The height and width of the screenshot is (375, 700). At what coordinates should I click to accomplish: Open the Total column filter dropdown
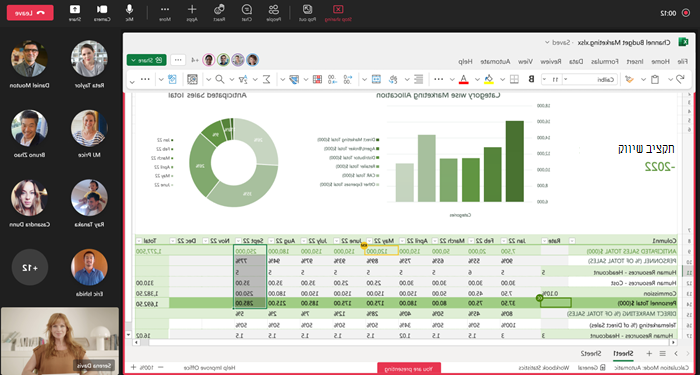[x=138, y=241]
